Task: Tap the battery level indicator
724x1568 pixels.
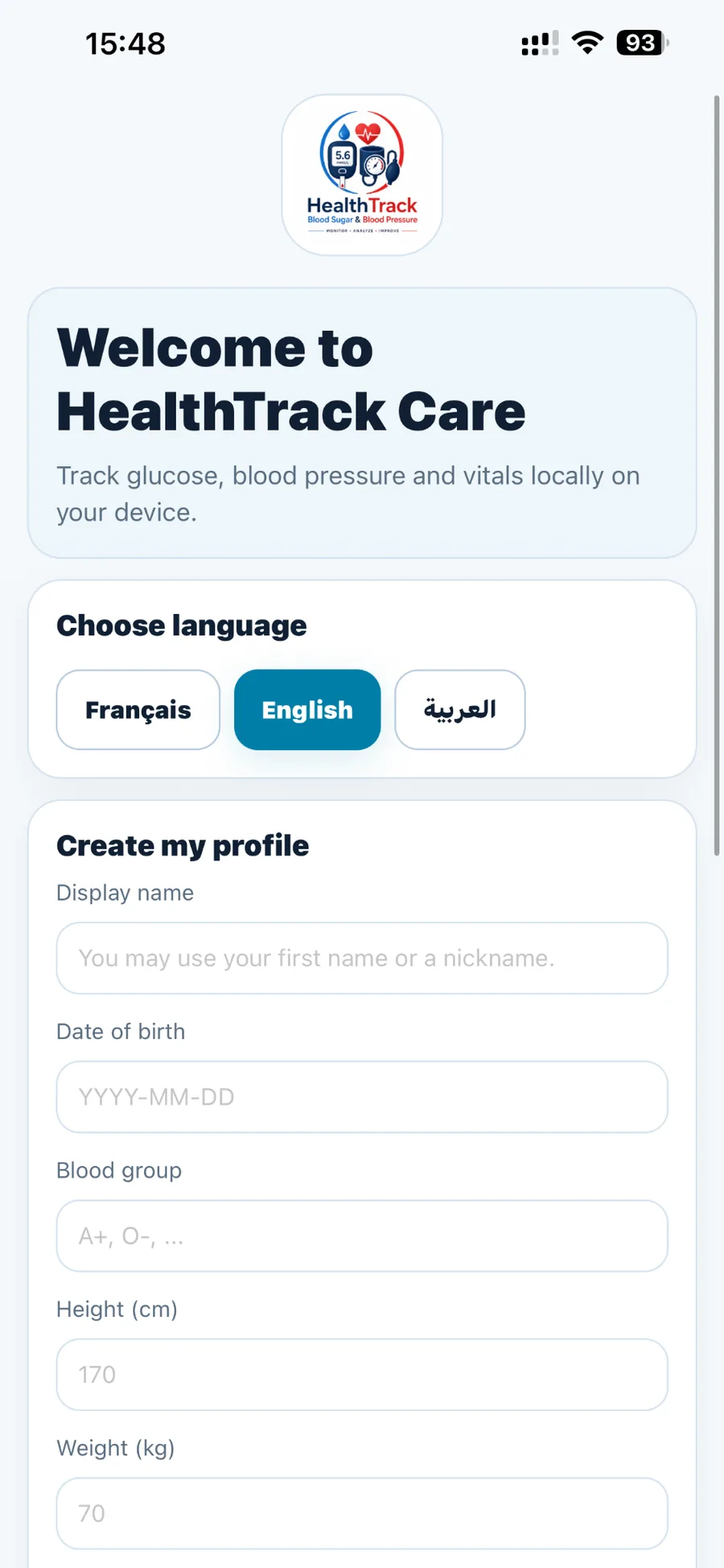Action: tap(642, 43)
